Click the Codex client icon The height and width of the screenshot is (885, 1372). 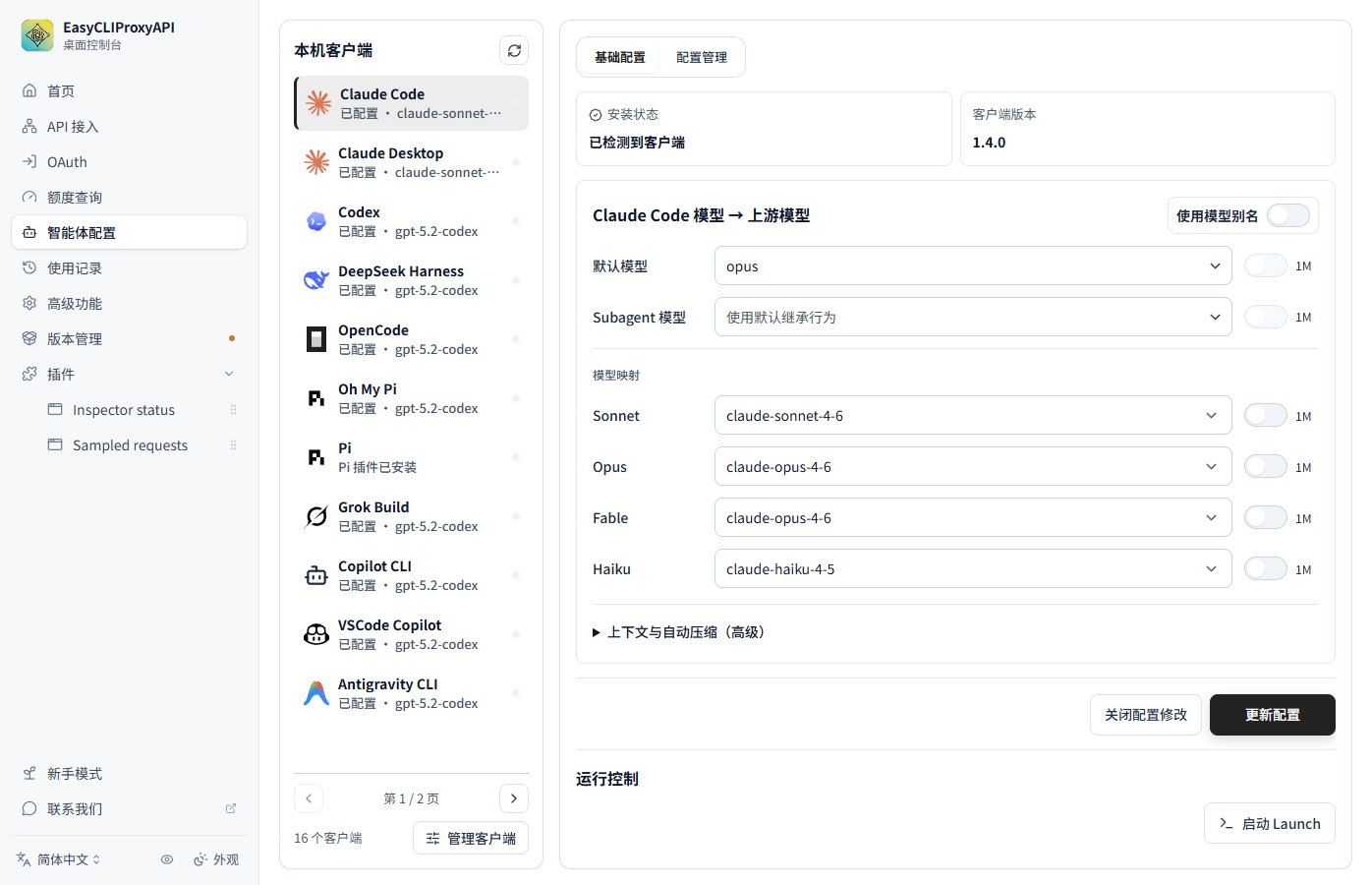point(316,220)
